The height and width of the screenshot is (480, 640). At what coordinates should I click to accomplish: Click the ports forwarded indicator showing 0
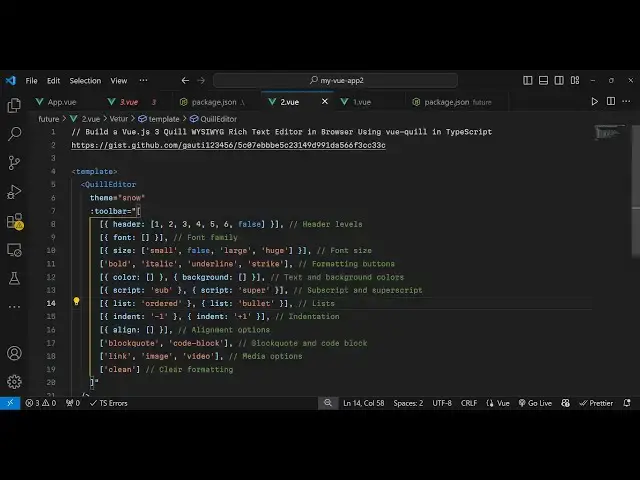(x=73, y=403)
